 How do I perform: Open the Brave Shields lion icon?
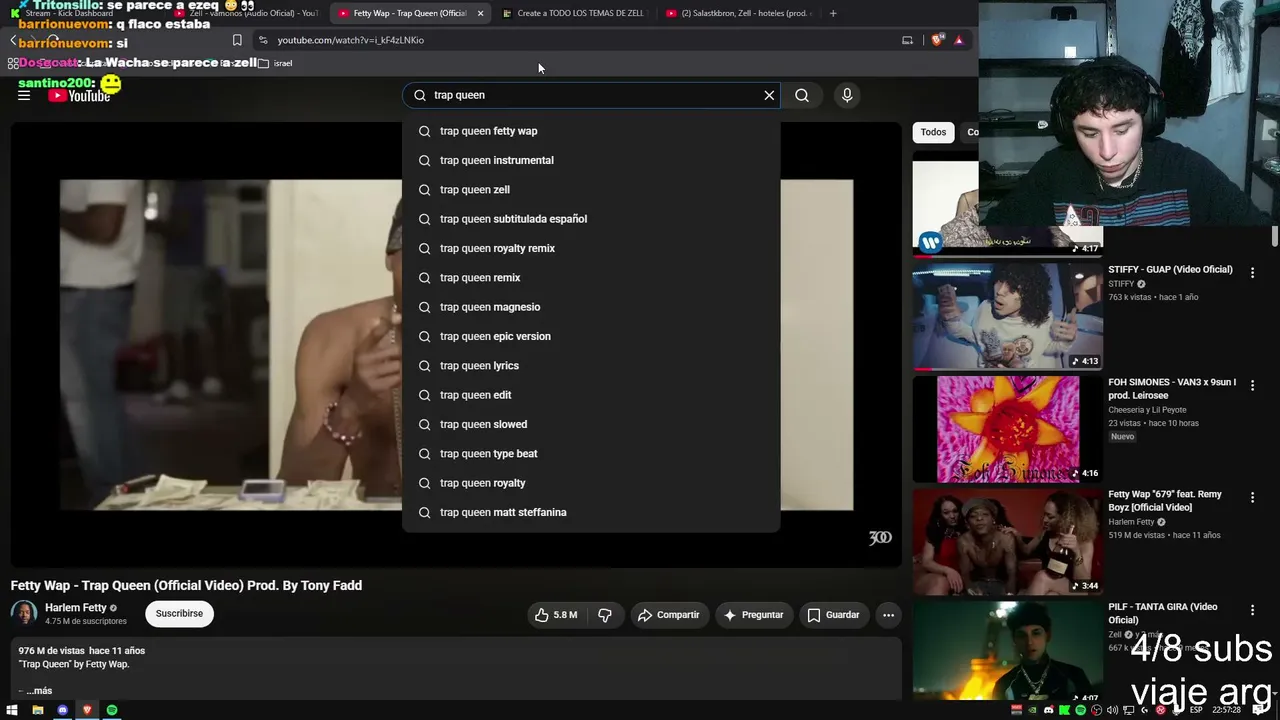click(x=937, y=40)
